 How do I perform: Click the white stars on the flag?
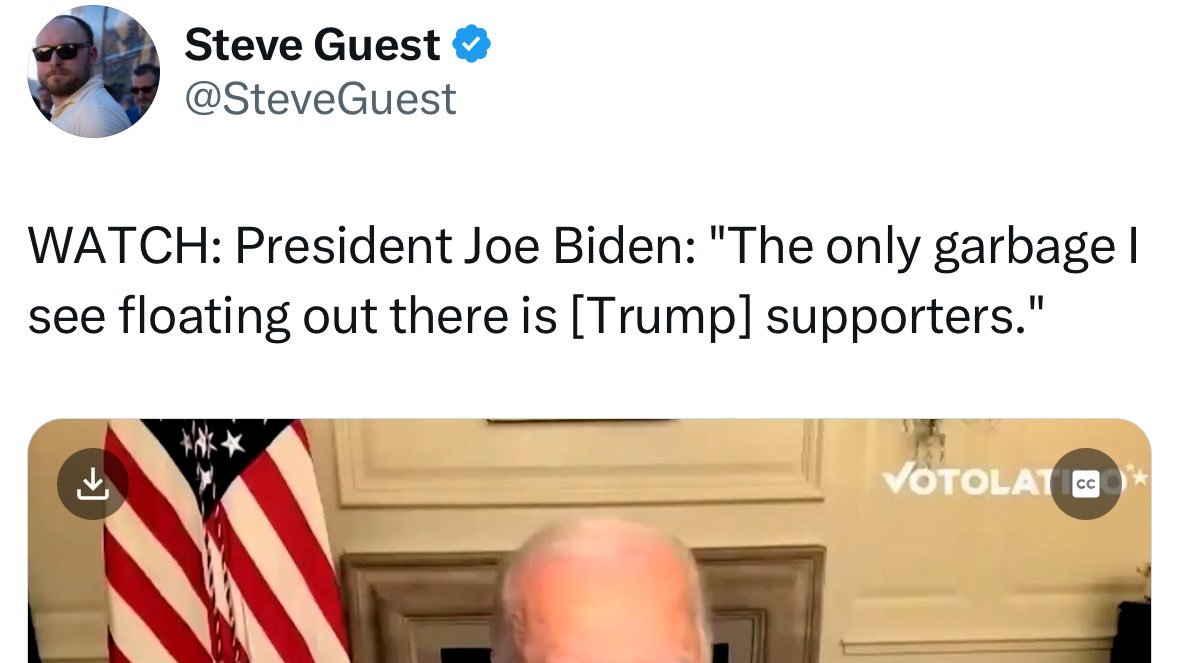click(x=214, y=451)
